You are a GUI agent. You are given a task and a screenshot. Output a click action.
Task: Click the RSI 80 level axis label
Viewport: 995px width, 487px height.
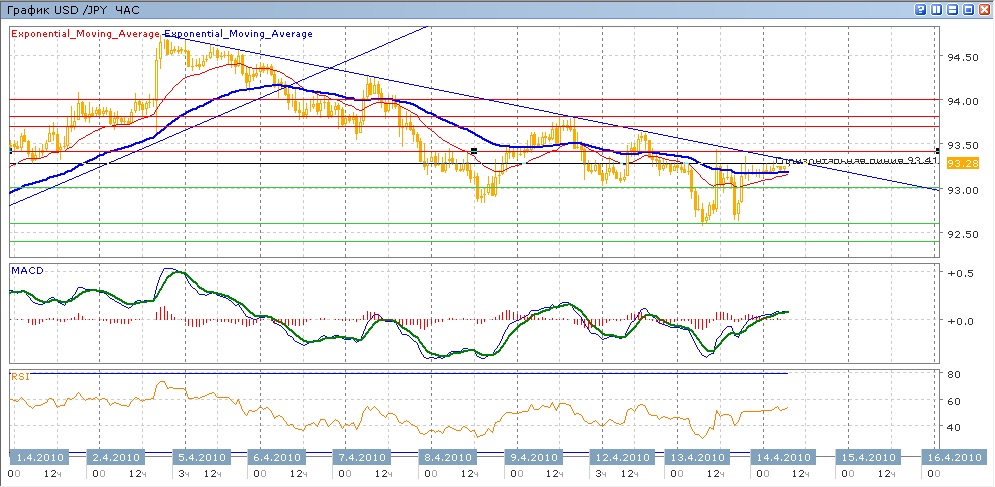[954, 374]
